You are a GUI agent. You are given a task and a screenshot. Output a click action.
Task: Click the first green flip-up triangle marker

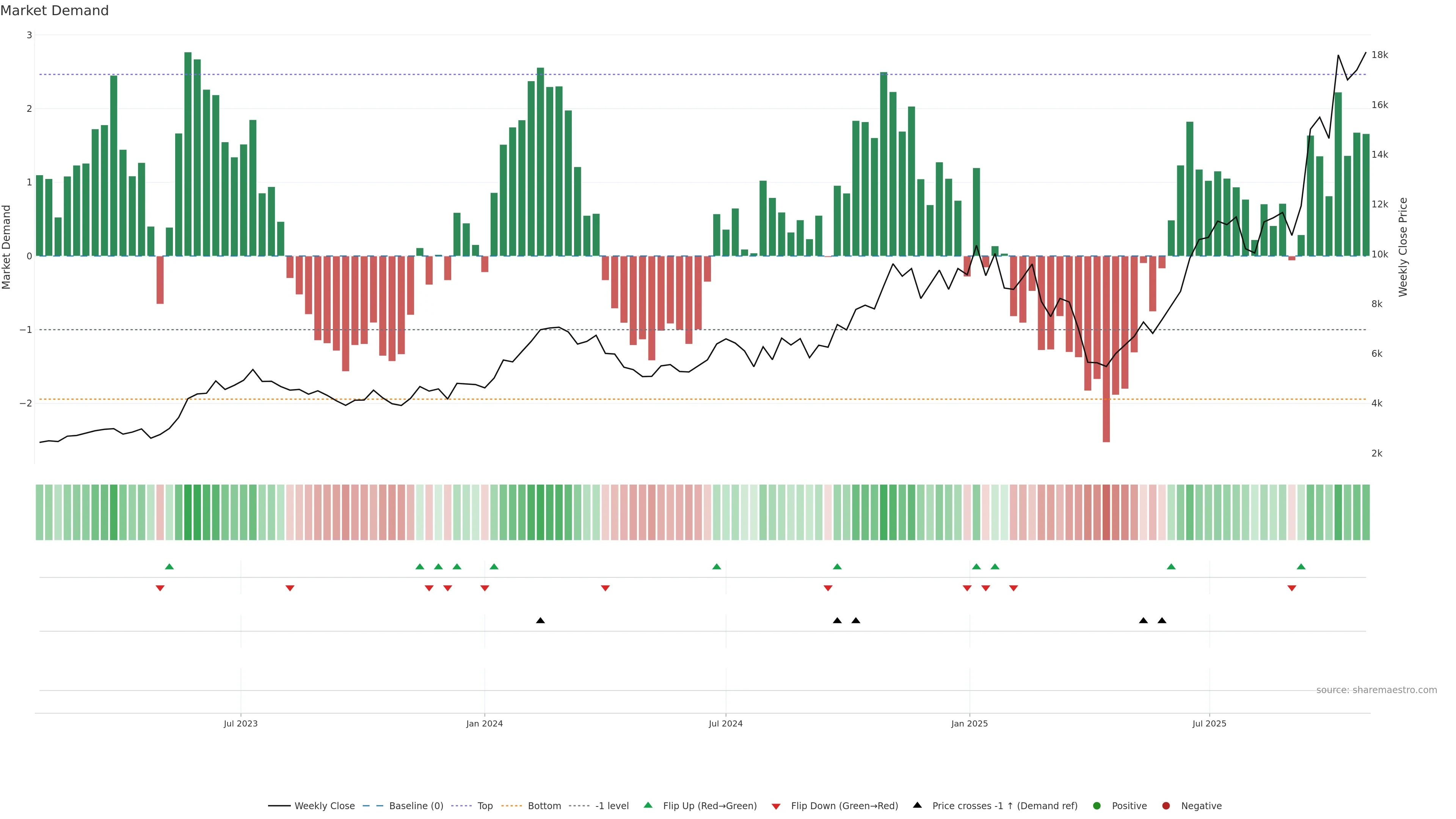pyautogui.click(x=169, y=566)
